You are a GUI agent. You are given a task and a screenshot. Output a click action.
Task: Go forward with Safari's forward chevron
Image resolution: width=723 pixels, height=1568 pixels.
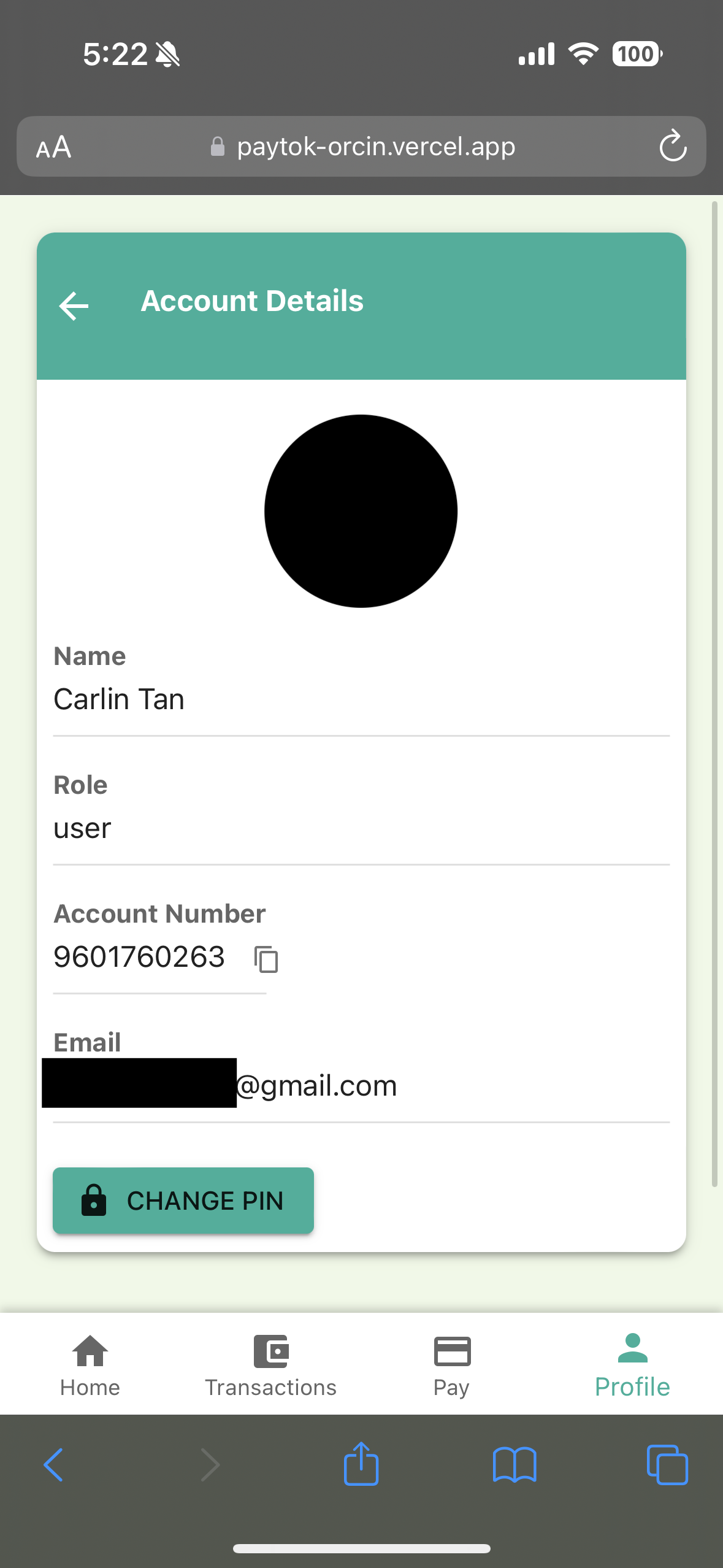tap(210, 1465)
